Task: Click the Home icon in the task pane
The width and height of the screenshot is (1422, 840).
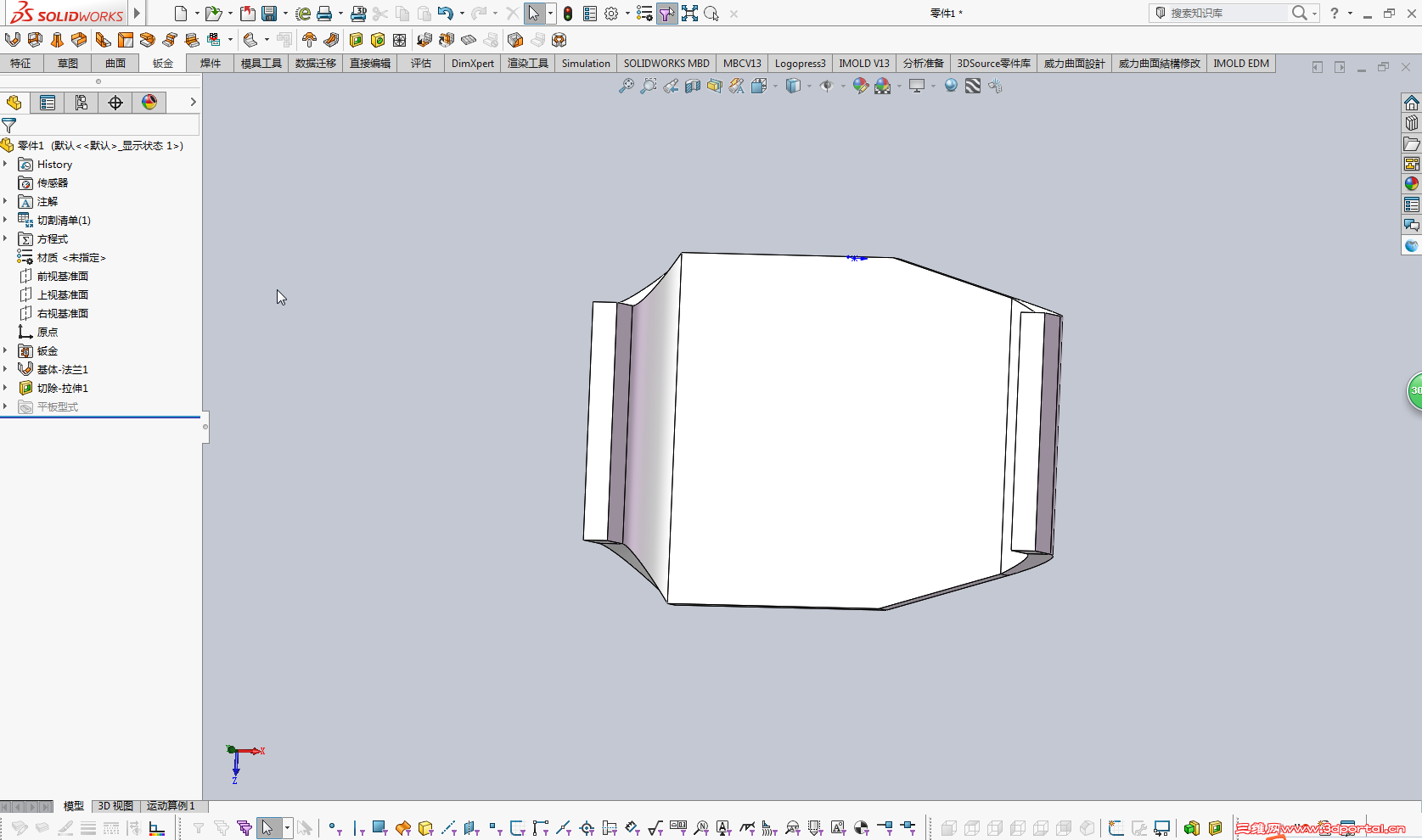Action: click(1412, 104)
